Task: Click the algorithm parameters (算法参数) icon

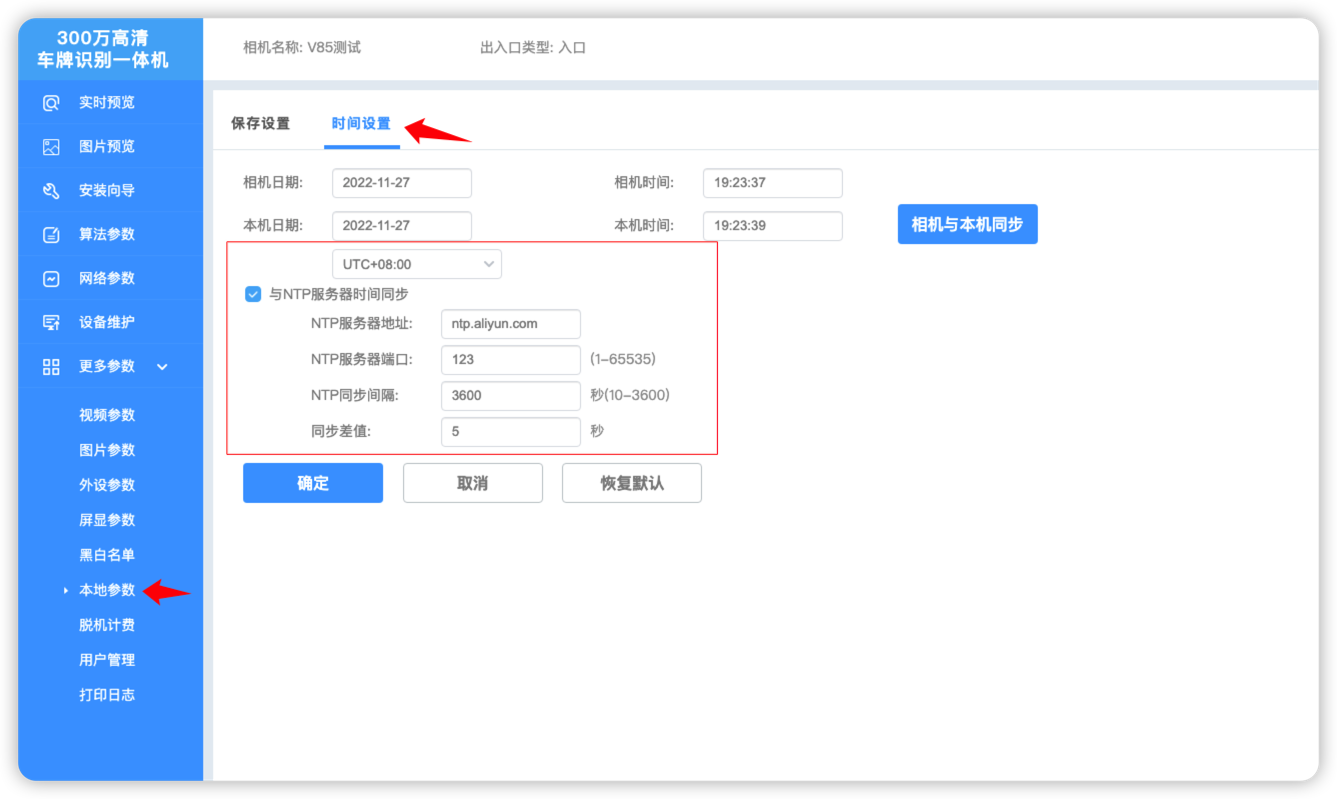Action: 51,235
